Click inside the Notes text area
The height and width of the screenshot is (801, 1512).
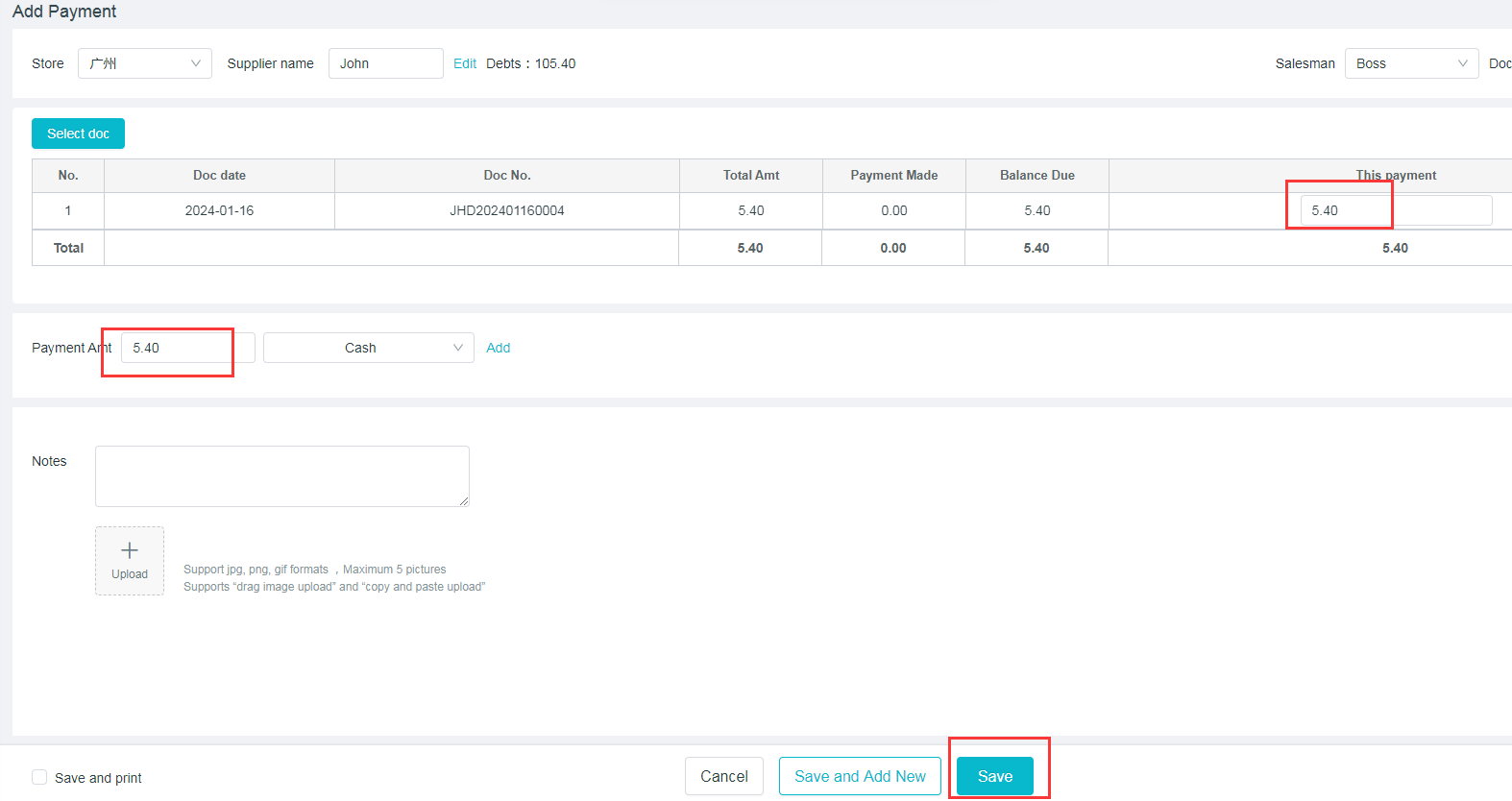281,475
